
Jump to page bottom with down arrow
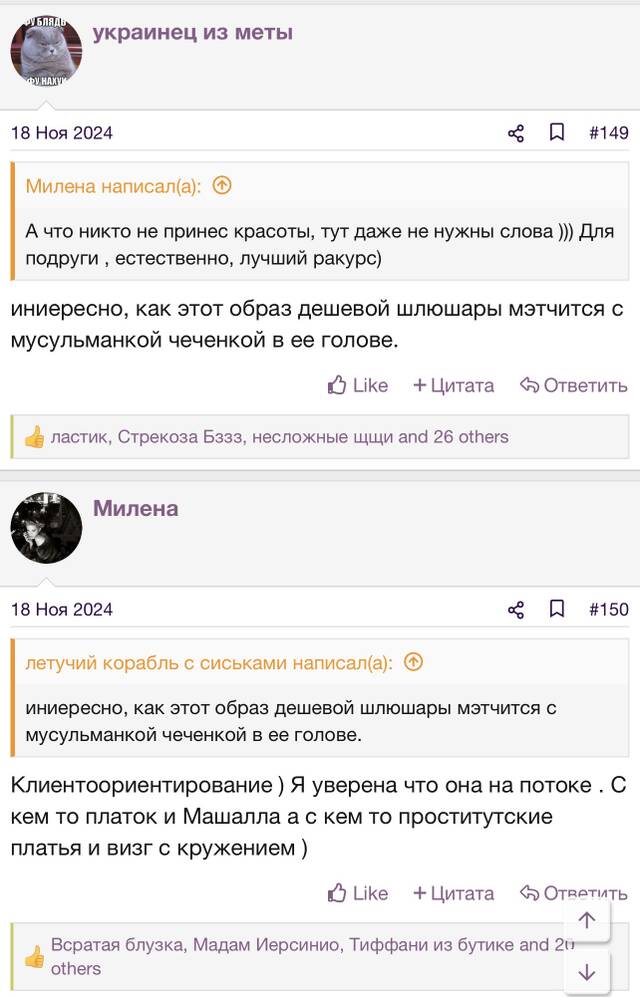[587, 971]
